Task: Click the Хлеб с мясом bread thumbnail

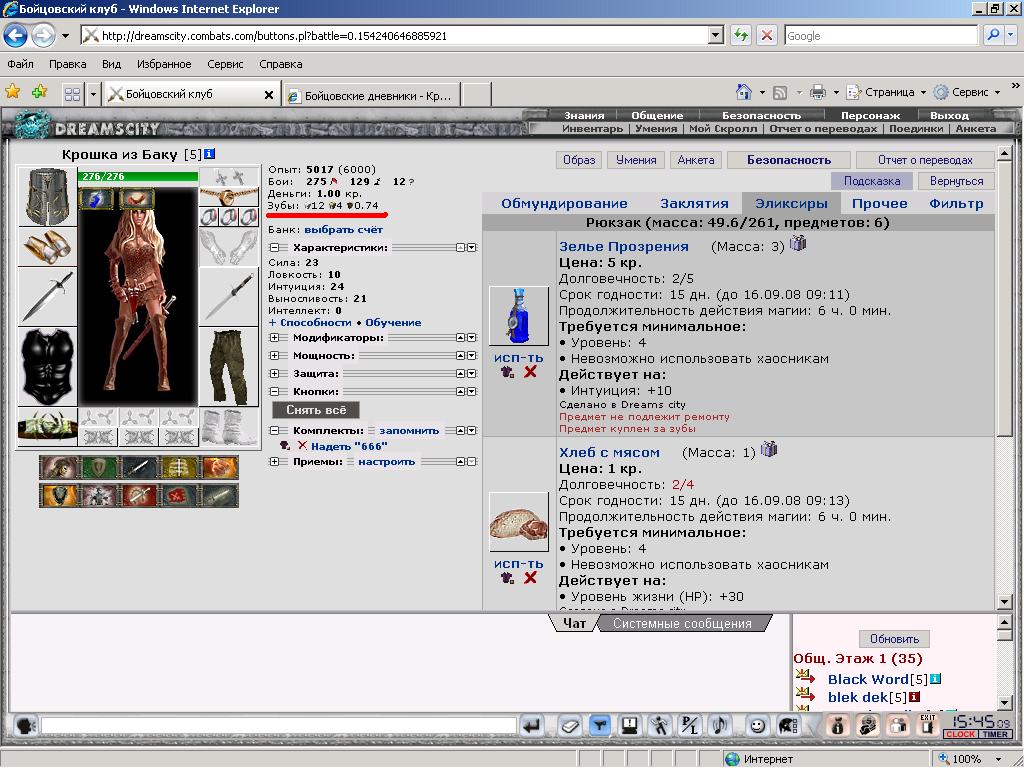Action: [x=519, y=522]
